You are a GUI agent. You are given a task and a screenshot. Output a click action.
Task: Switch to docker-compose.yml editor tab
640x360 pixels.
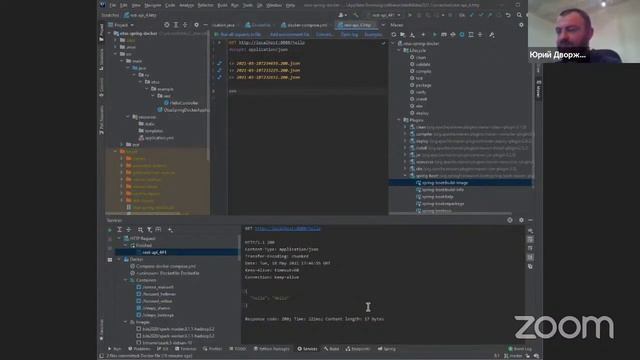pos(304,25)
